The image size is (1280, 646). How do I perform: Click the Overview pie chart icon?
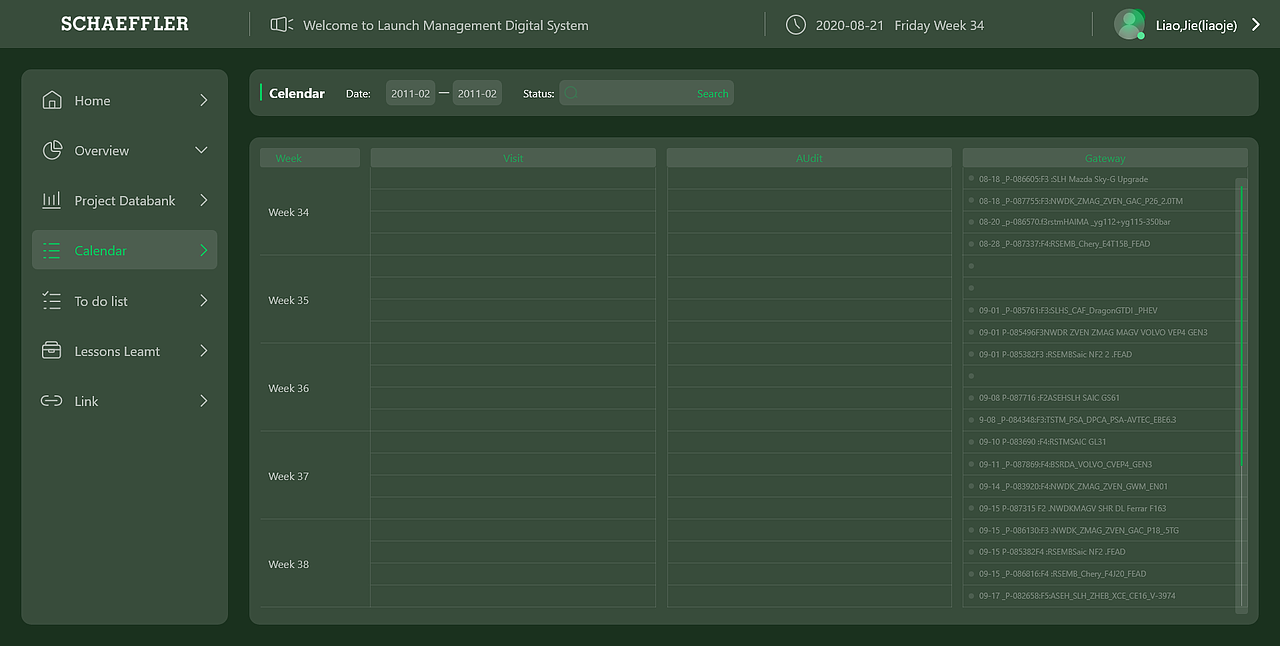coord(52,150)
